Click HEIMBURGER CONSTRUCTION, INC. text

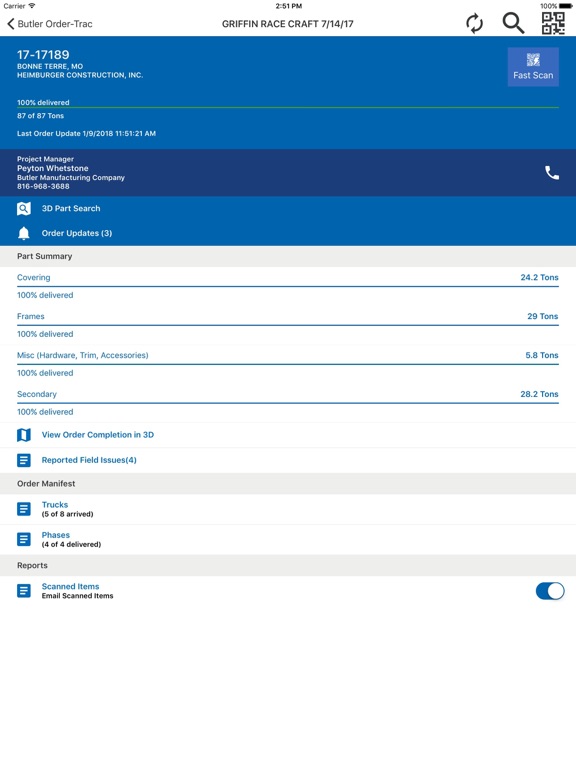[x=80, y=75]
